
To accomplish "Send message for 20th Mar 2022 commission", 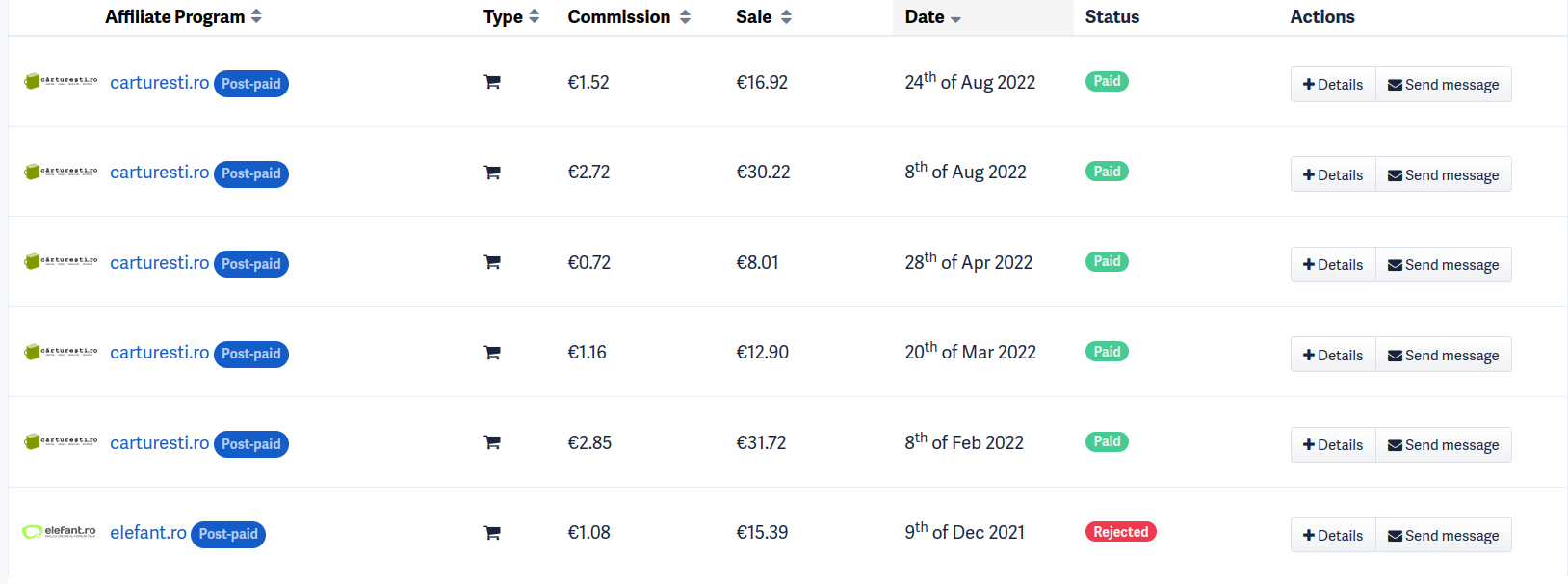I will [1443, 355].
